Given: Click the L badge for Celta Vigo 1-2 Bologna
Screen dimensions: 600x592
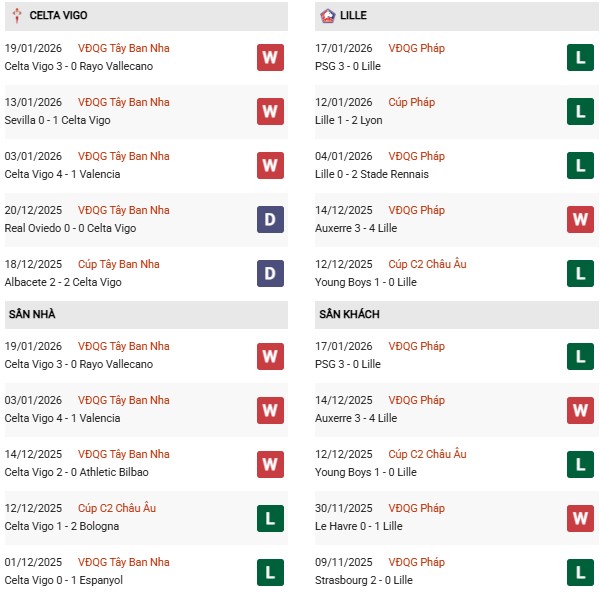Looking at the screenshot, I should click(270, 517).
